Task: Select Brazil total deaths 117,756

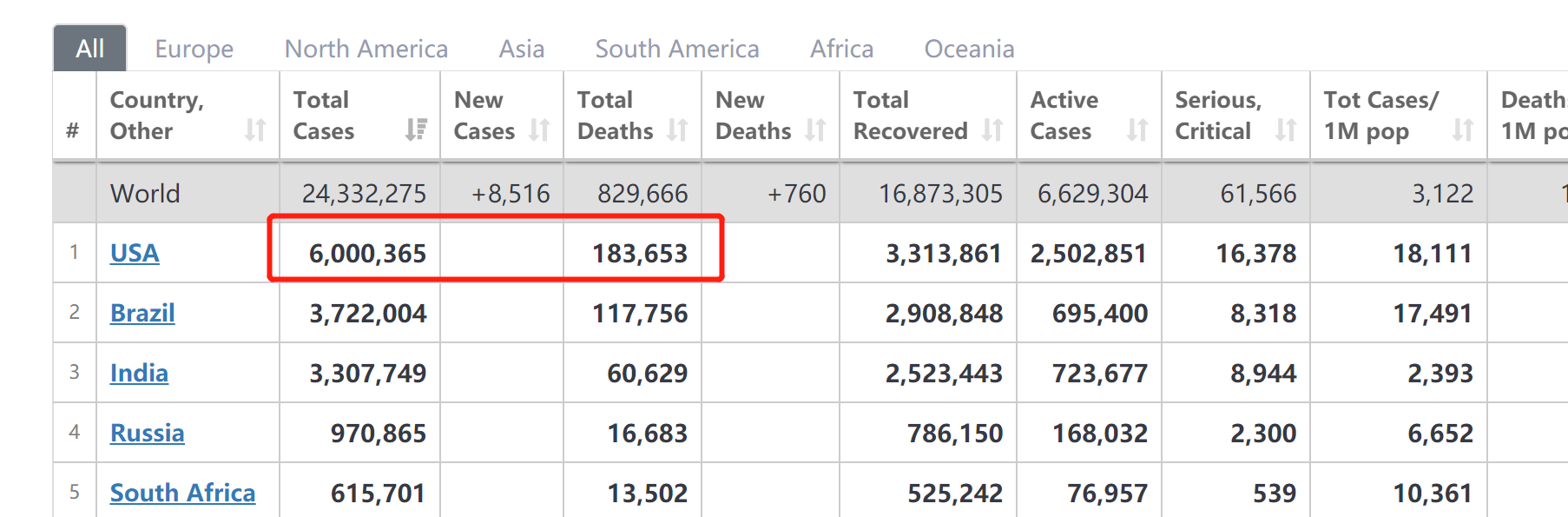Action: [x=640, y=313]
